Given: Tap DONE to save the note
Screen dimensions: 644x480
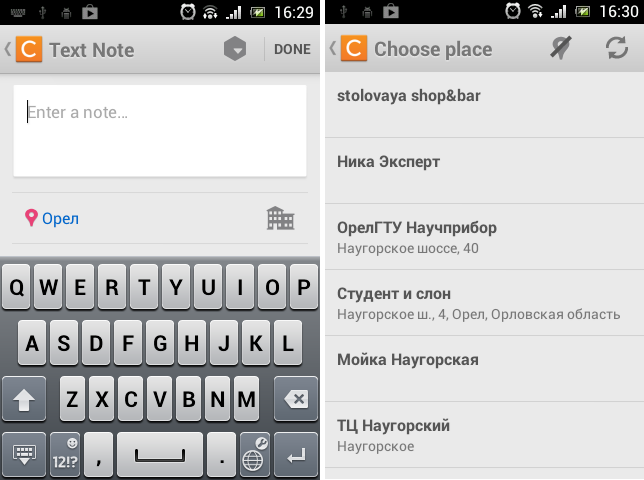Looking at the screenshot, I should (292, 49).
